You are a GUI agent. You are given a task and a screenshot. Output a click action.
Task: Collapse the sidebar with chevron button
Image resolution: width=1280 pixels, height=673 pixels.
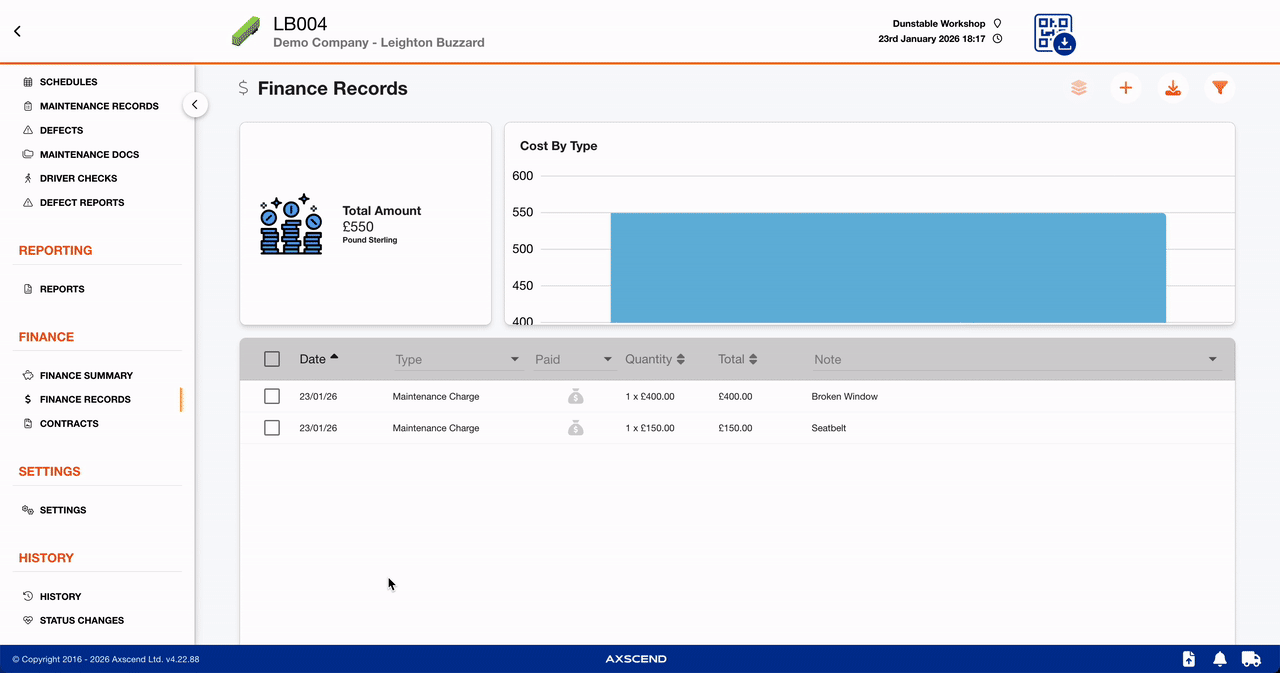pyautogui.click(x=195, y=105)
